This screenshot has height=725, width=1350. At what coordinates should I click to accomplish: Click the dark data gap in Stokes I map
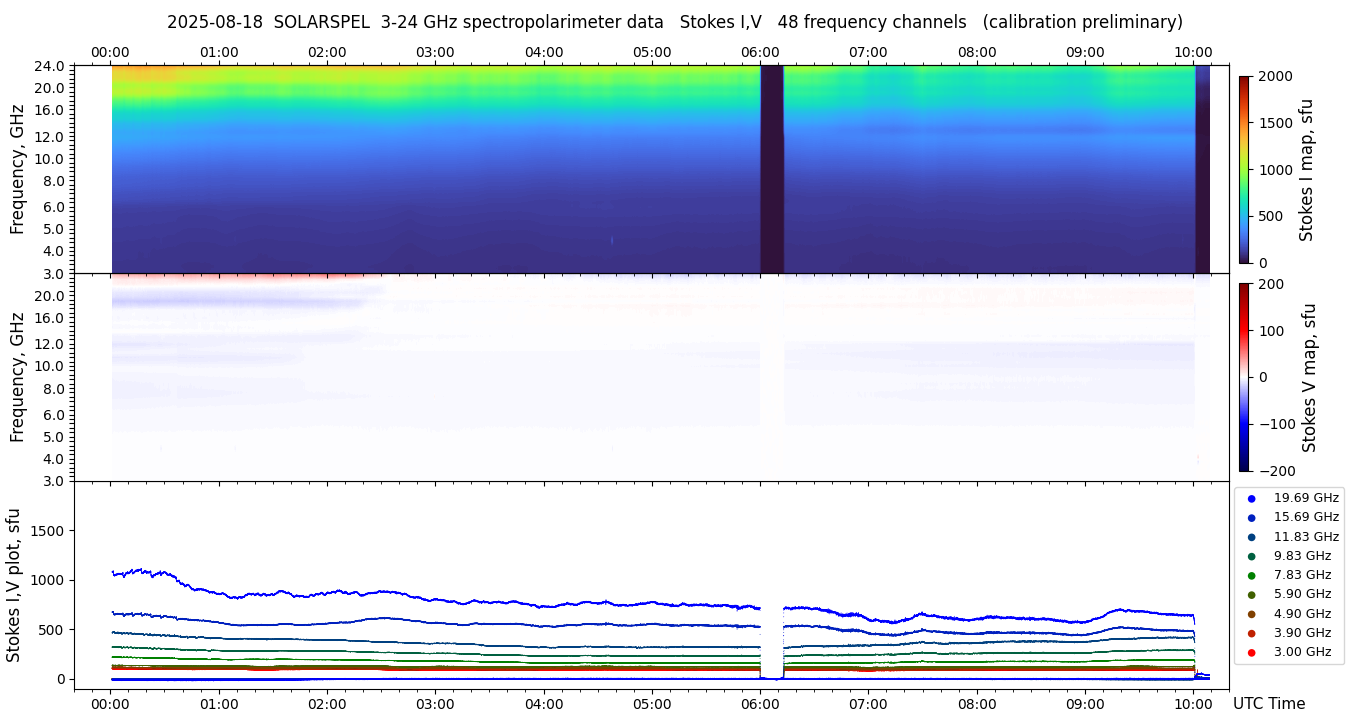pos(771,169)
